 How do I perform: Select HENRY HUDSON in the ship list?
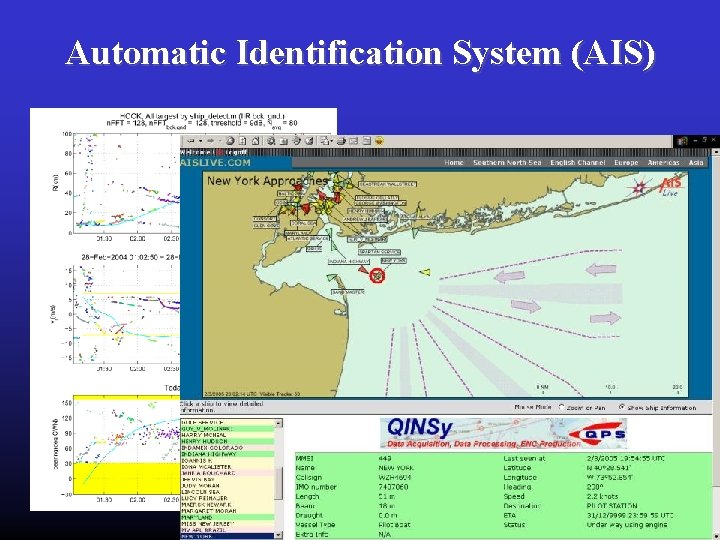(227, 441)
